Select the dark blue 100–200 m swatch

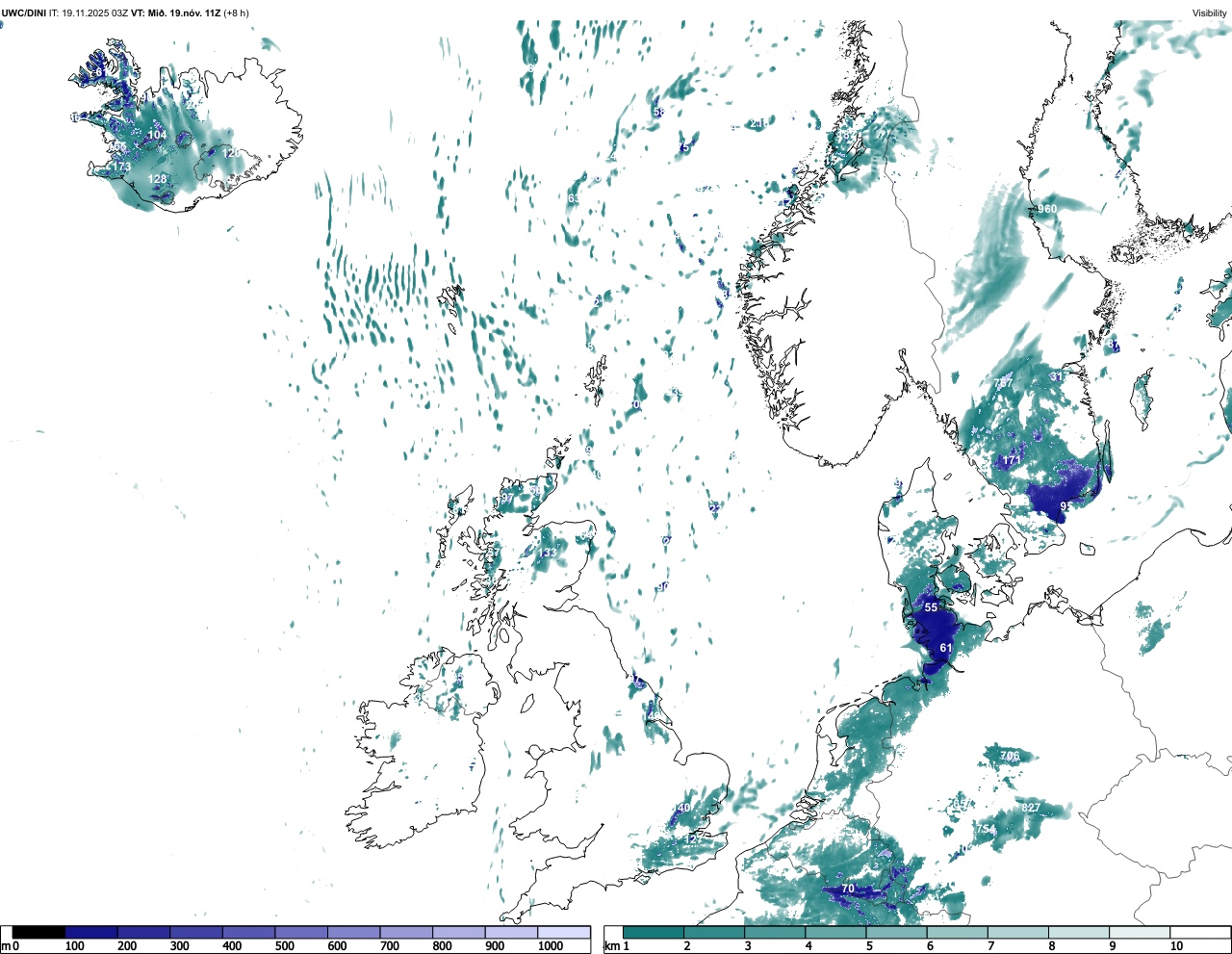[x=91, y=933]
